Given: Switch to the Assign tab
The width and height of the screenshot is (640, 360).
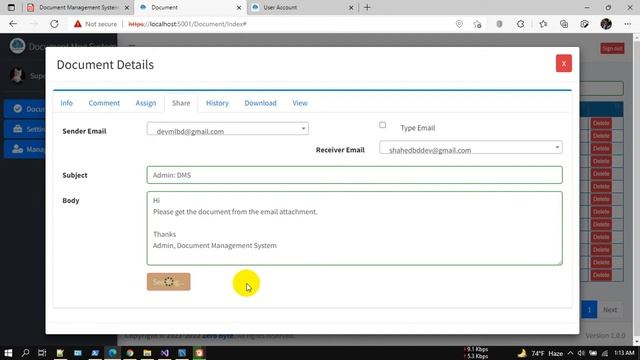Looking at the screenshot, I should (146, 103).
